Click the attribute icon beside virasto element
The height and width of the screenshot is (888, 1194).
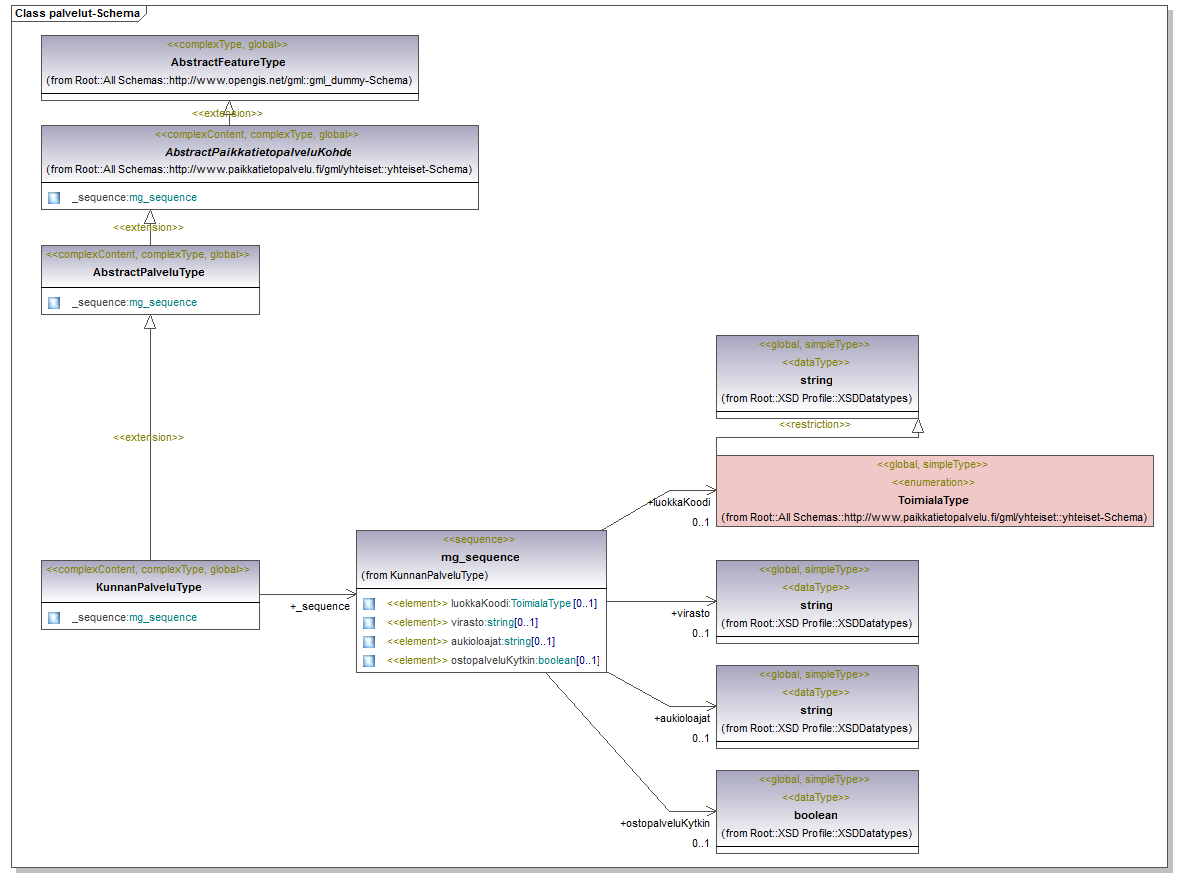pyautogui.click(x=369, y=622)
